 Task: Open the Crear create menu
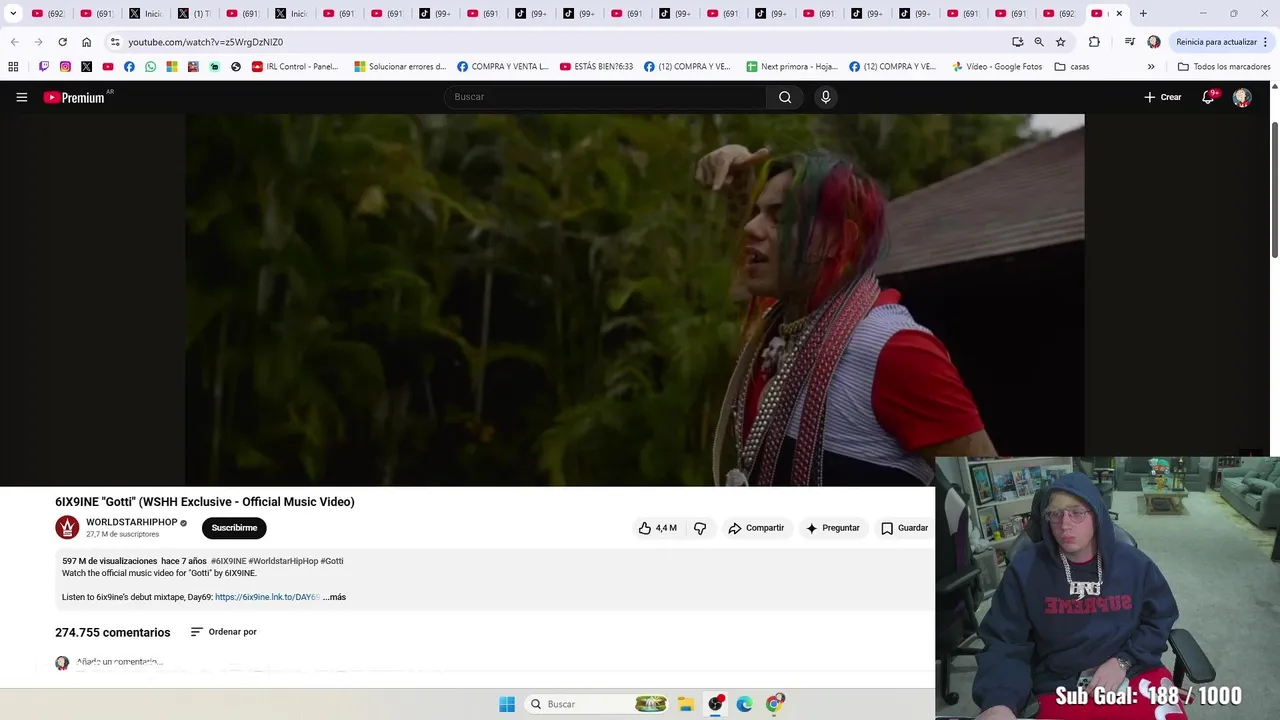(1163, 97)
